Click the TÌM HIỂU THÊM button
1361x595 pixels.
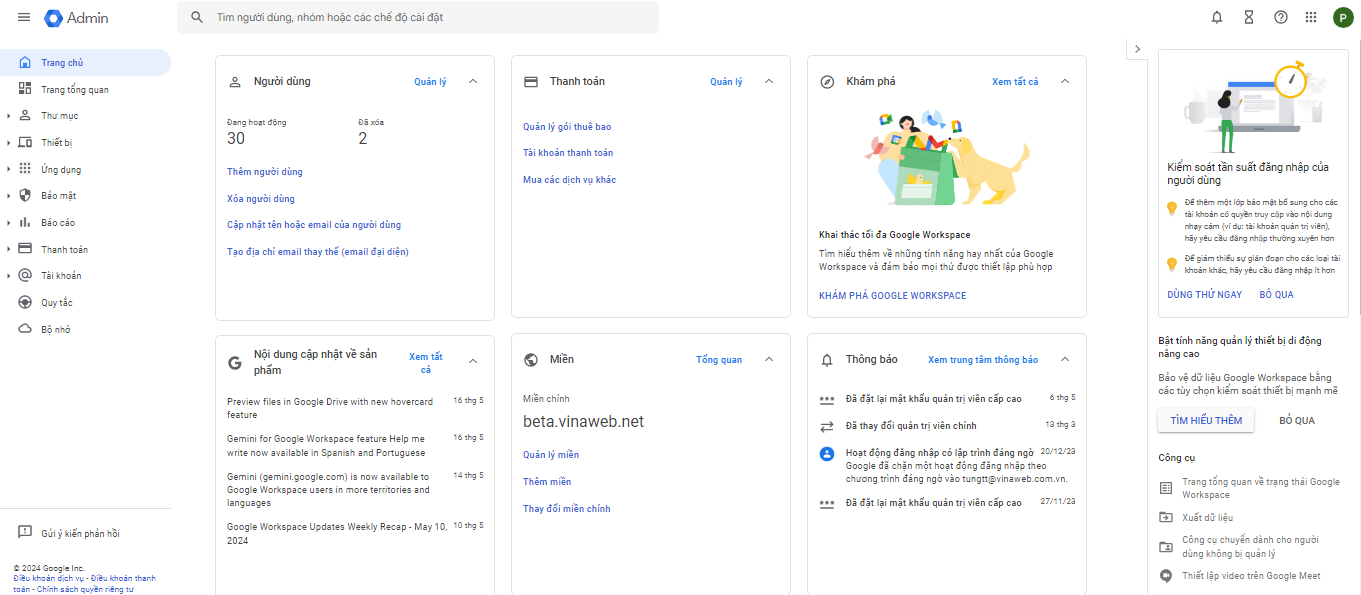coord(1206,420)
